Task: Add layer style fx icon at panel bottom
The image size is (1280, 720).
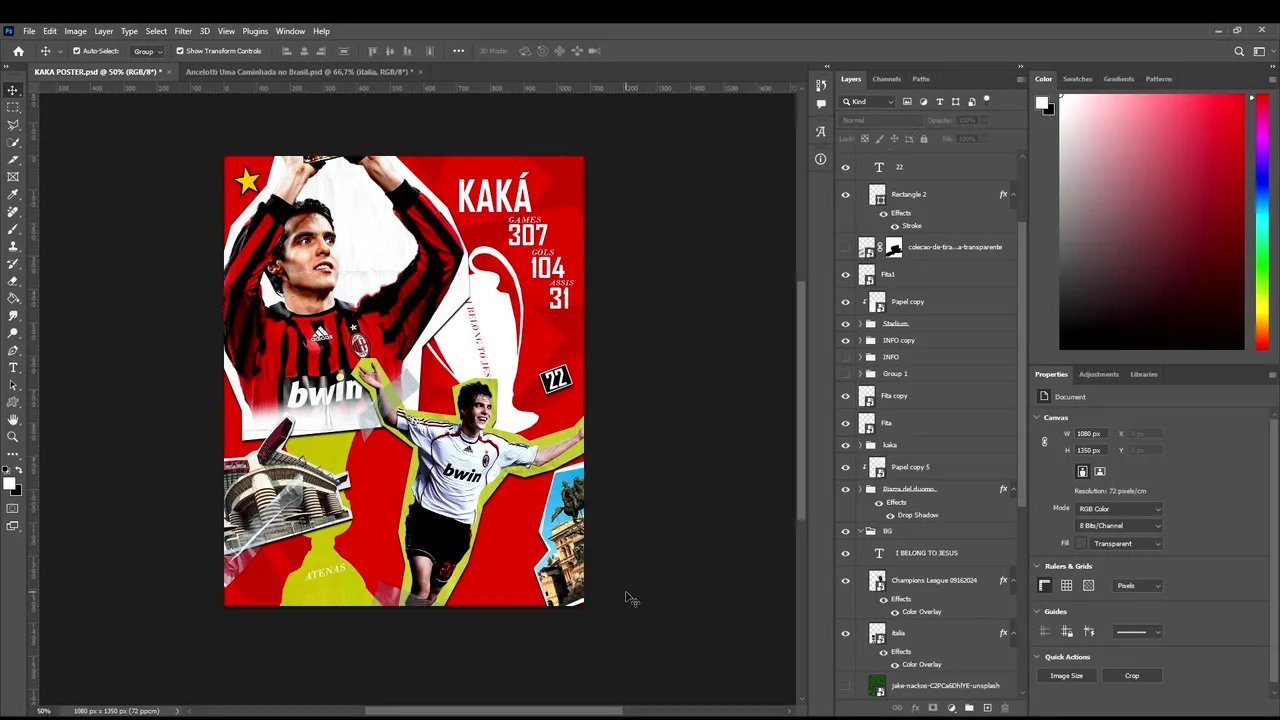Action: coord(915,708)
